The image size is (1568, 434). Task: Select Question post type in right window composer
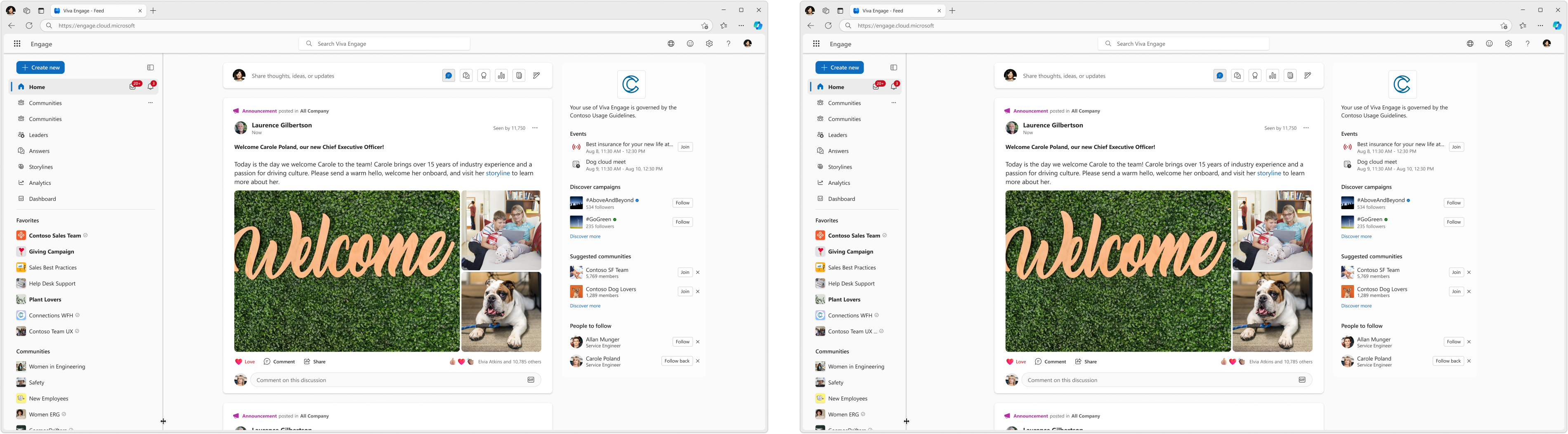point(1237,76)
